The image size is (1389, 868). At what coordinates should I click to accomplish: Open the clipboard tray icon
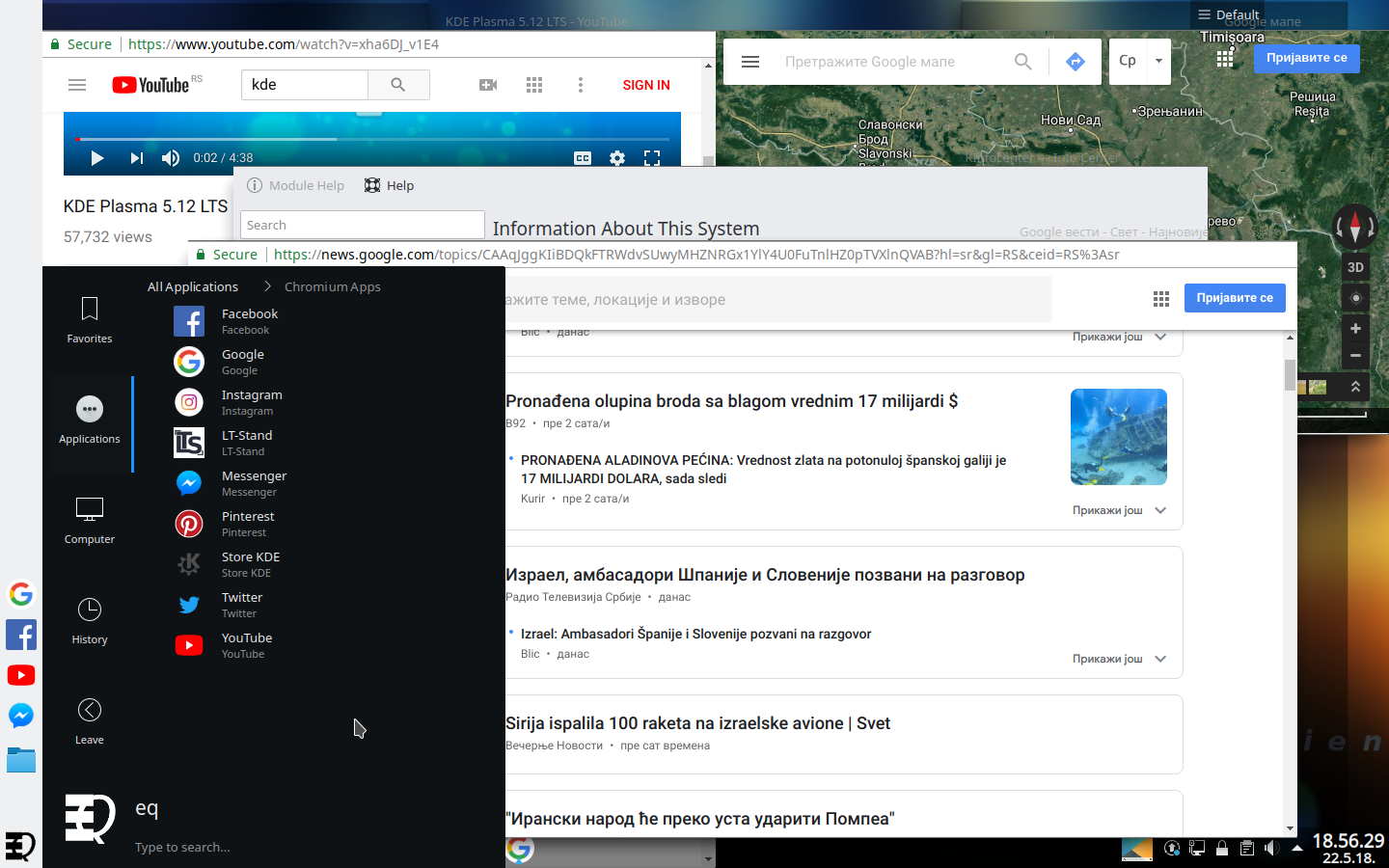click(1246, 848)
